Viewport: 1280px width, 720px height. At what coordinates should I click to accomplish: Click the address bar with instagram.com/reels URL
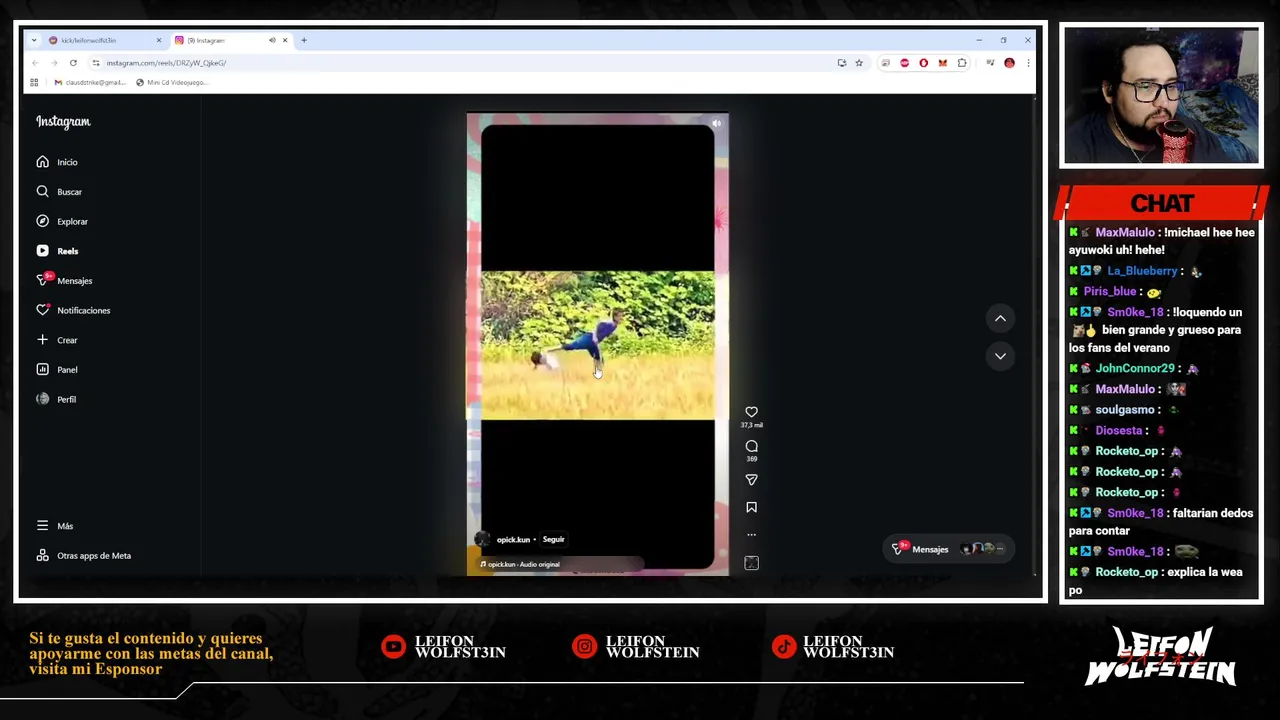(460, 63)
